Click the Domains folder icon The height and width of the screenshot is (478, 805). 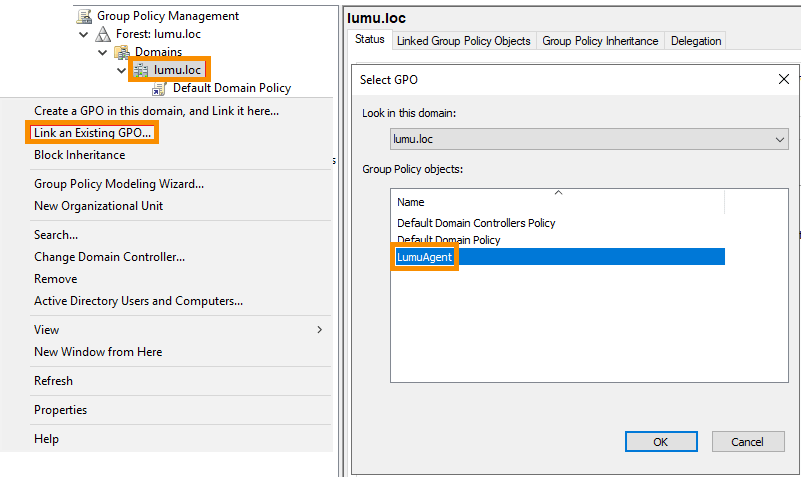pos(122,52)
